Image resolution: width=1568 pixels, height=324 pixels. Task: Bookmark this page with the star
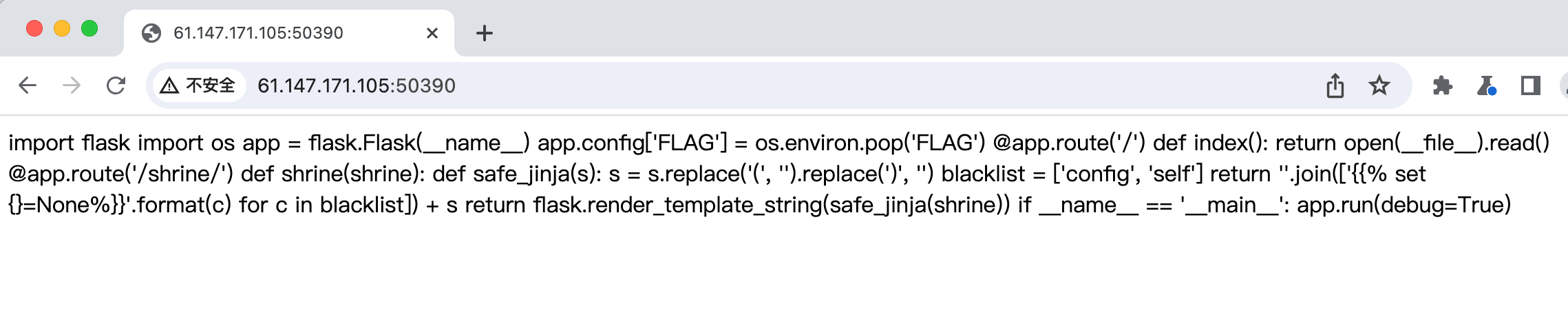tap(1379, 85)
